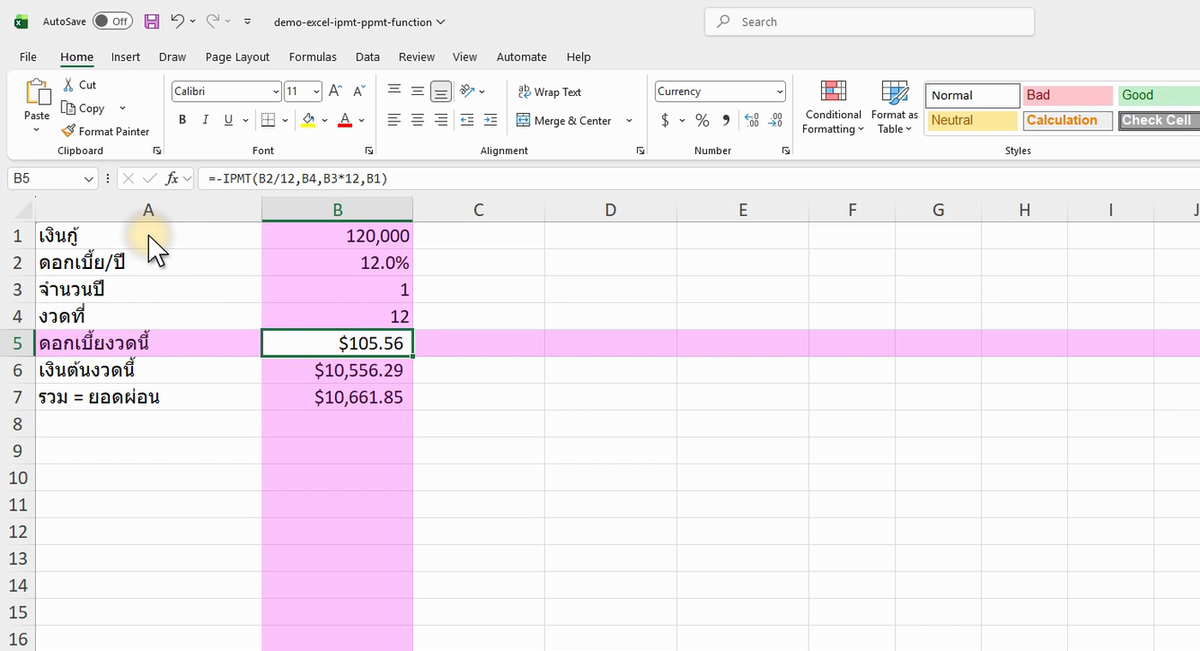Open Format as Table menu

coord(894,107)
